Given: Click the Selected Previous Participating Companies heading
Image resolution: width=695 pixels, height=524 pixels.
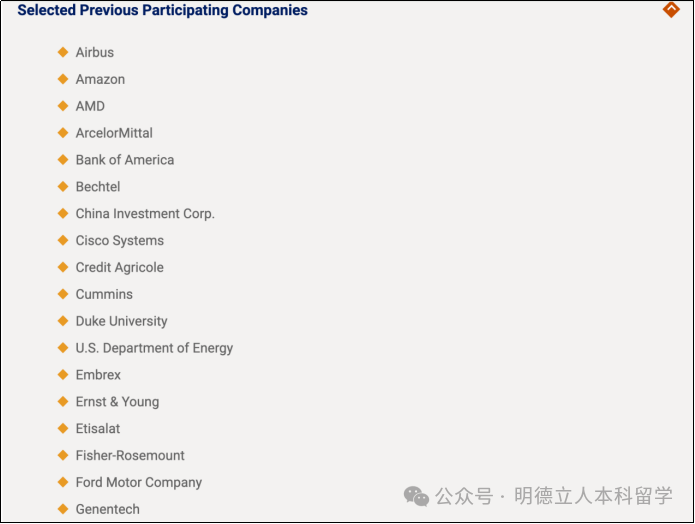Looking at the screenshot, I should click(x=162, y=10).
